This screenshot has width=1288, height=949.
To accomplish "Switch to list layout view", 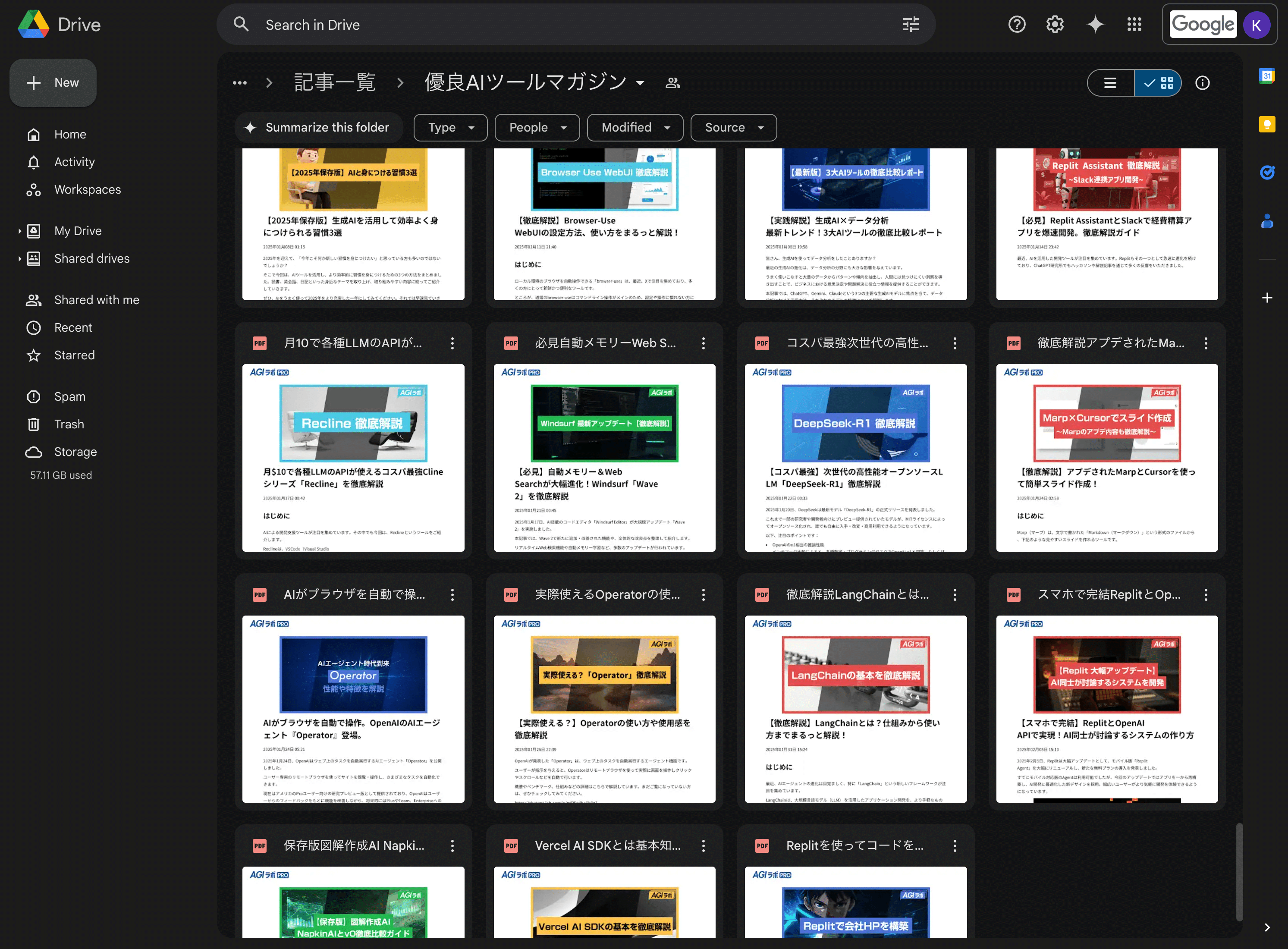I will point(1110,83).
